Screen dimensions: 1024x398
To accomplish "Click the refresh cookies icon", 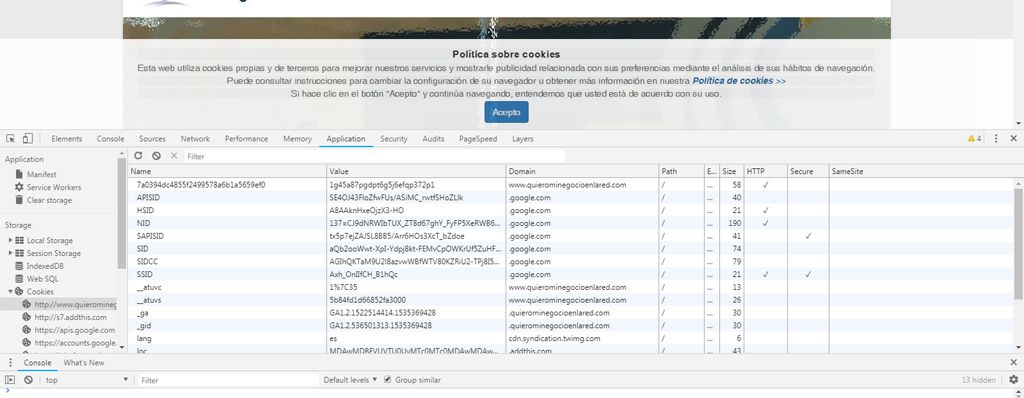I will pos(138,156).
